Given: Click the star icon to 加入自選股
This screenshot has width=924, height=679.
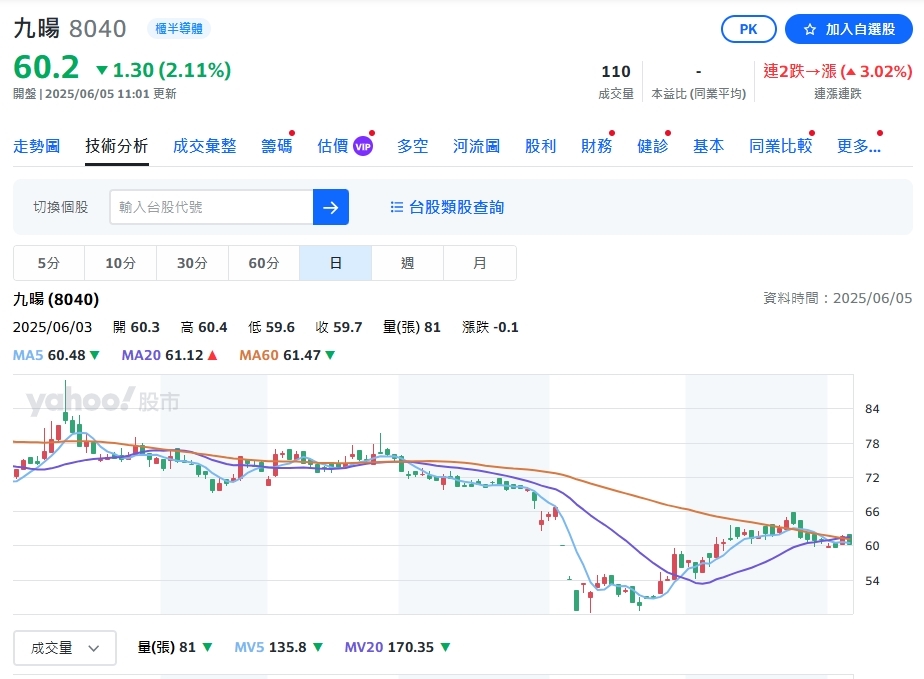Looking at the screenshot, I should pos(810,29).
